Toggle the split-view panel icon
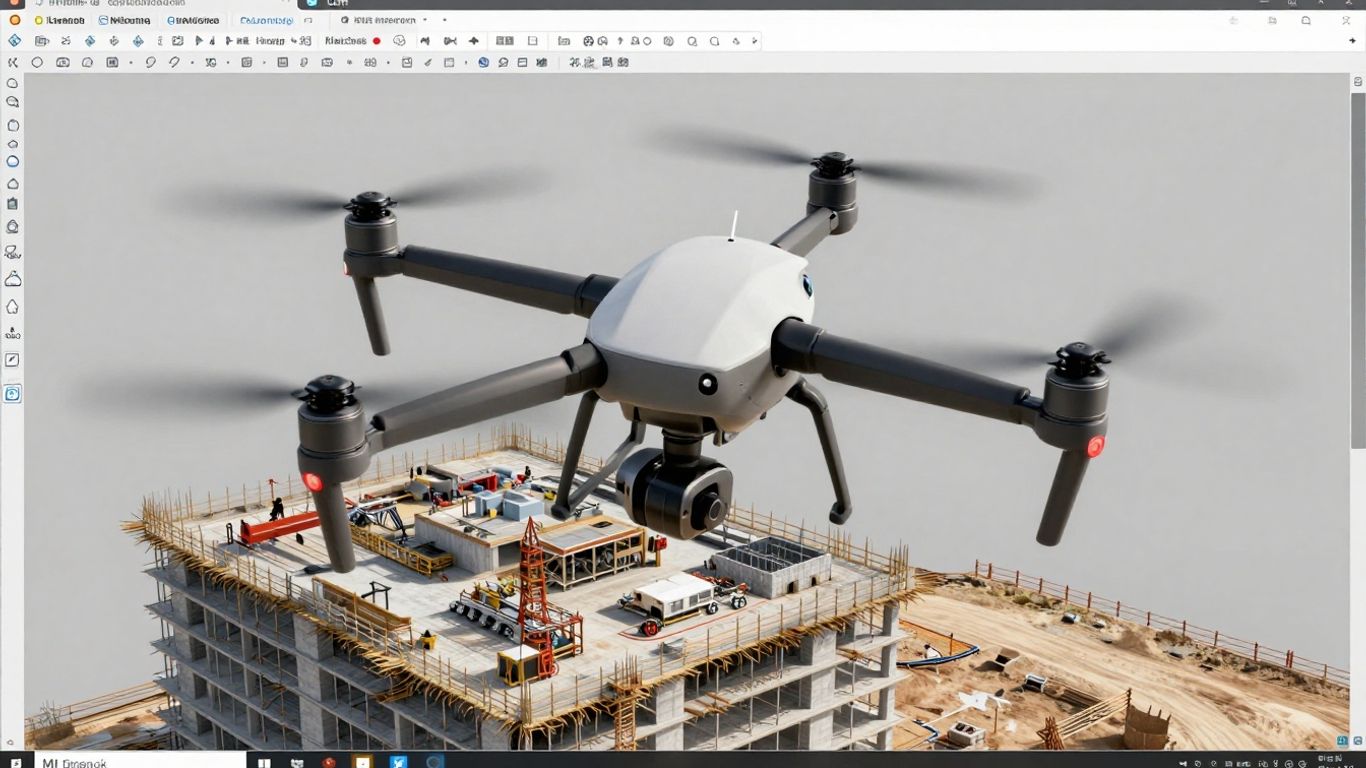 532,41
